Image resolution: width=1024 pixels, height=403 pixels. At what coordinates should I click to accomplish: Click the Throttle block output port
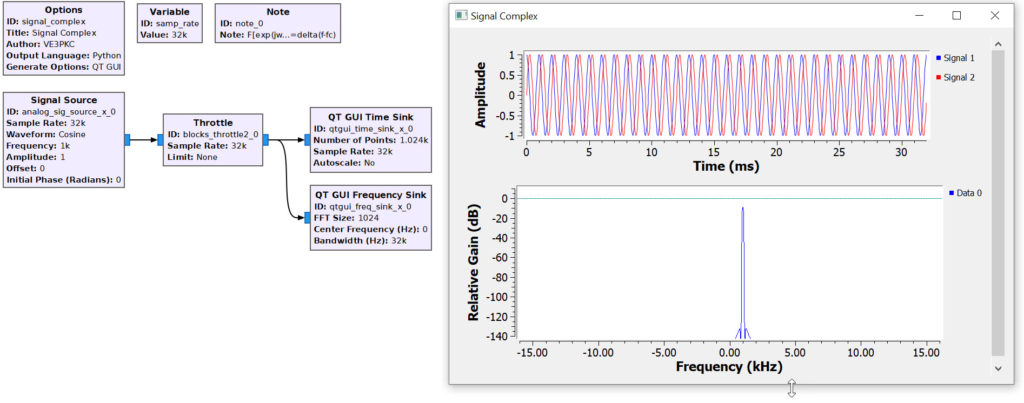tap(266, 139)
